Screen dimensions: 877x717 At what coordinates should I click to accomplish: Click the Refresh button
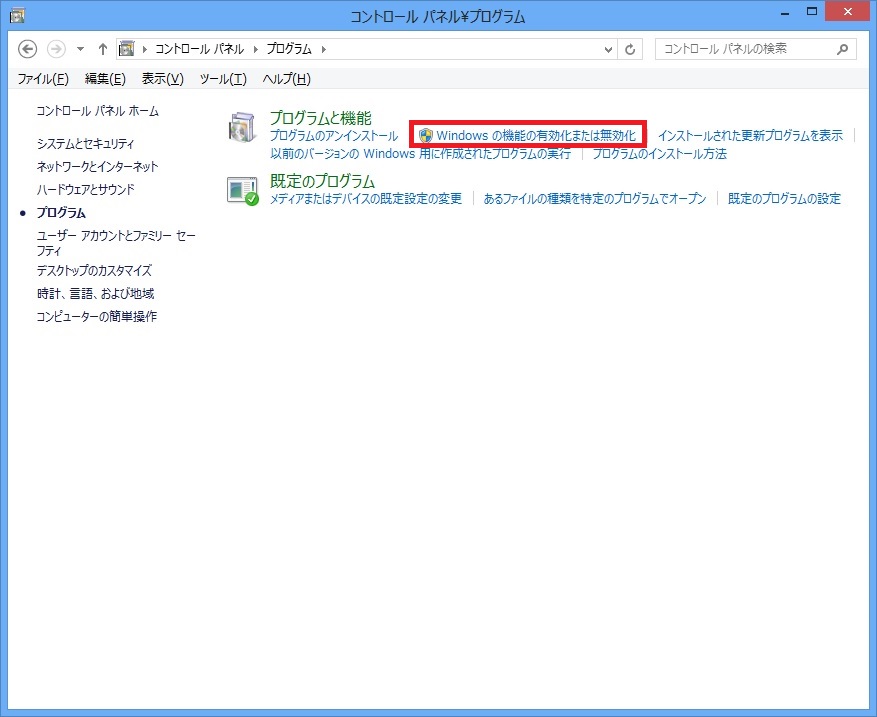pos(630,50)
